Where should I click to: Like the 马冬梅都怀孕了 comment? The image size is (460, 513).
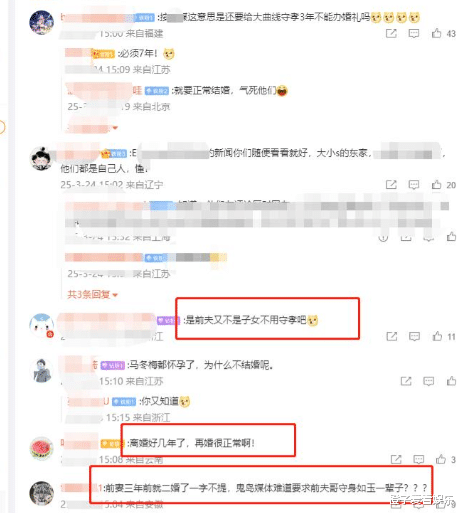tap(451, 381)
